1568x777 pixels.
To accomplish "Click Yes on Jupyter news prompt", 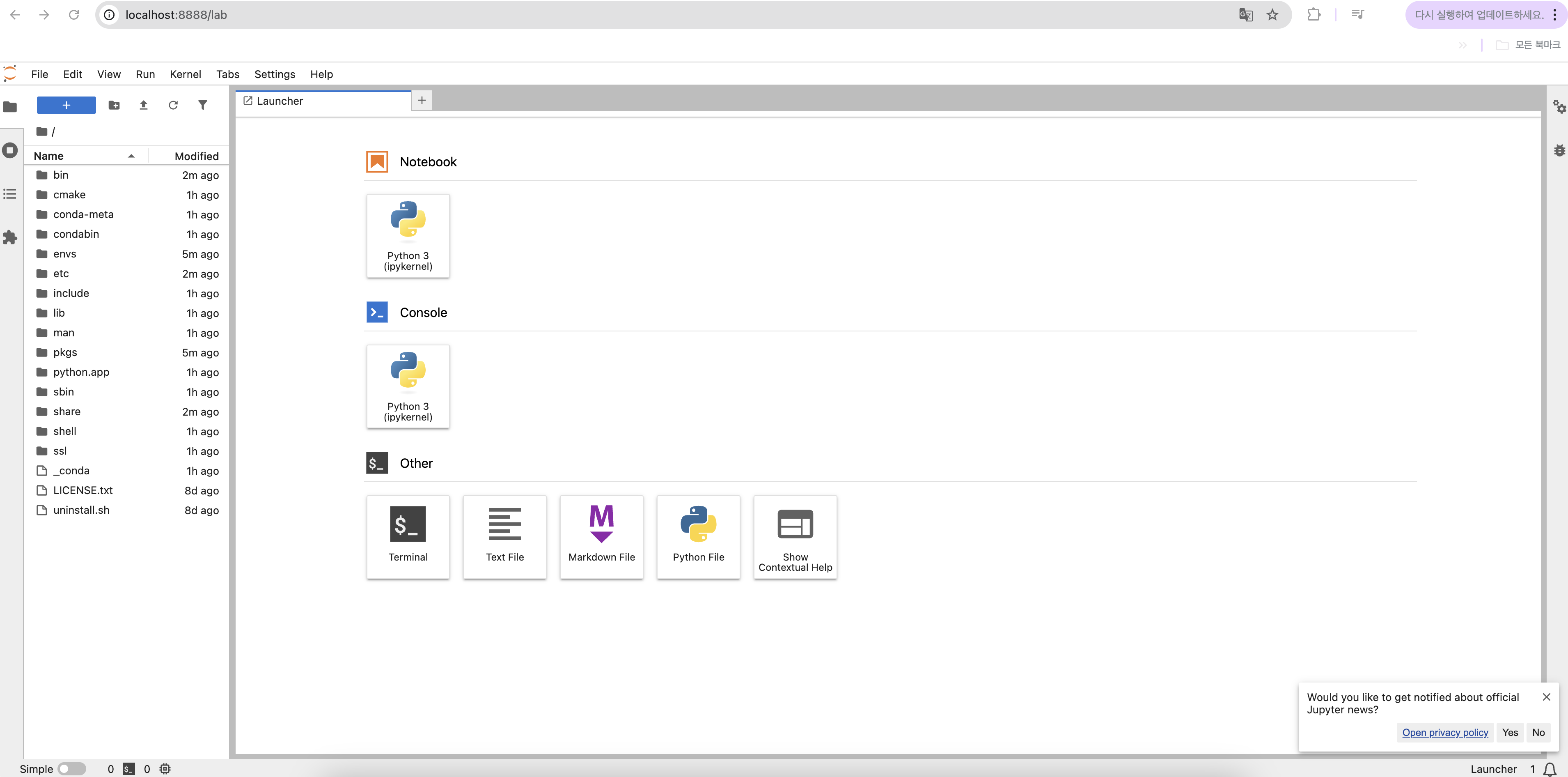I will tap(1510, 733).
